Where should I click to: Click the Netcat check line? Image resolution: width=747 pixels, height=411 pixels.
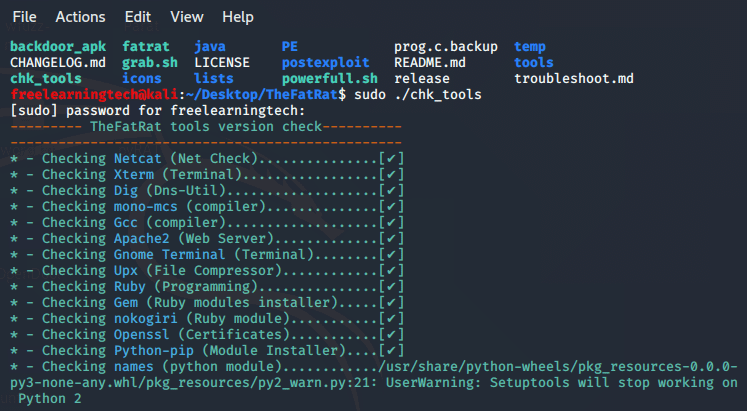207,159
